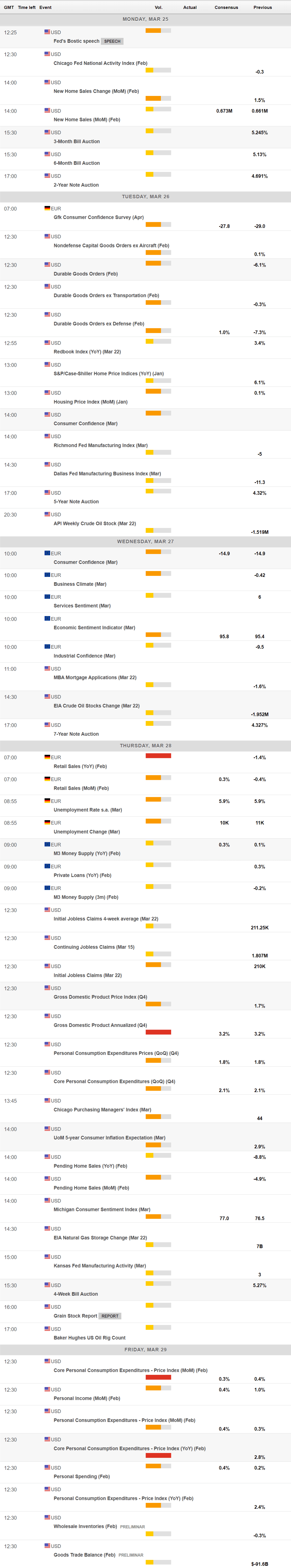Screen dimensions: 291x1568
Task: Open the Michigan Consumer Sentiment Index (Mar) event
Action: pyautogui.click(x=101, y=1209)
